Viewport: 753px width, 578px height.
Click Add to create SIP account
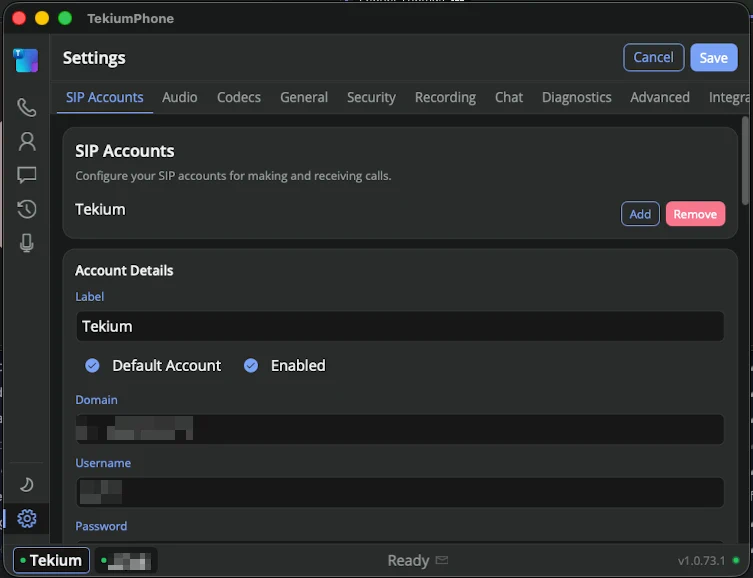(x=640, y=214)
